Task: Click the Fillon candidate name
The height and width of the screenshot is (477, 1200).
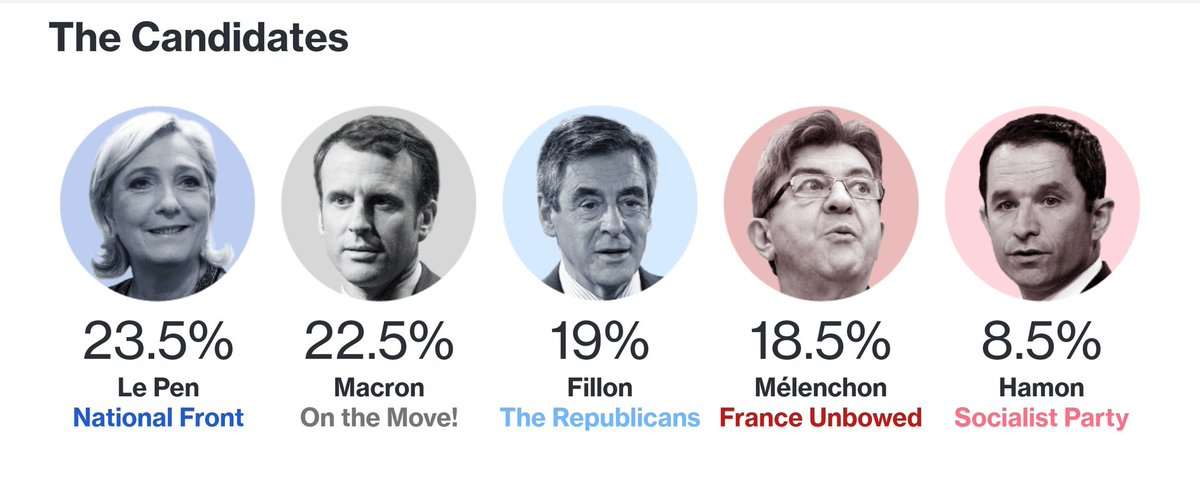Action: point(600,387)
